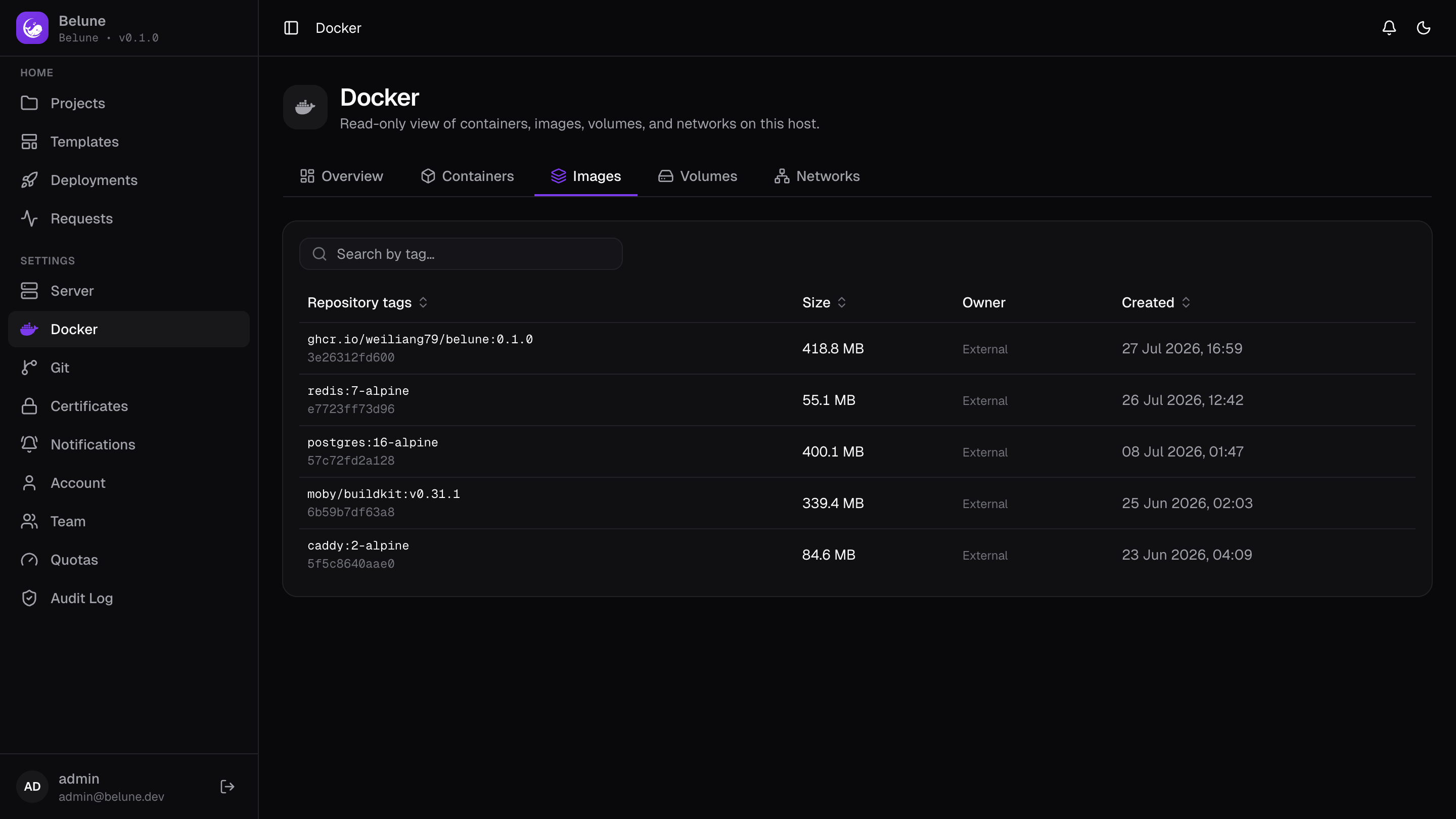Open Certificates settings
This screenshot has width=1456, height=819.
[129, 406]
